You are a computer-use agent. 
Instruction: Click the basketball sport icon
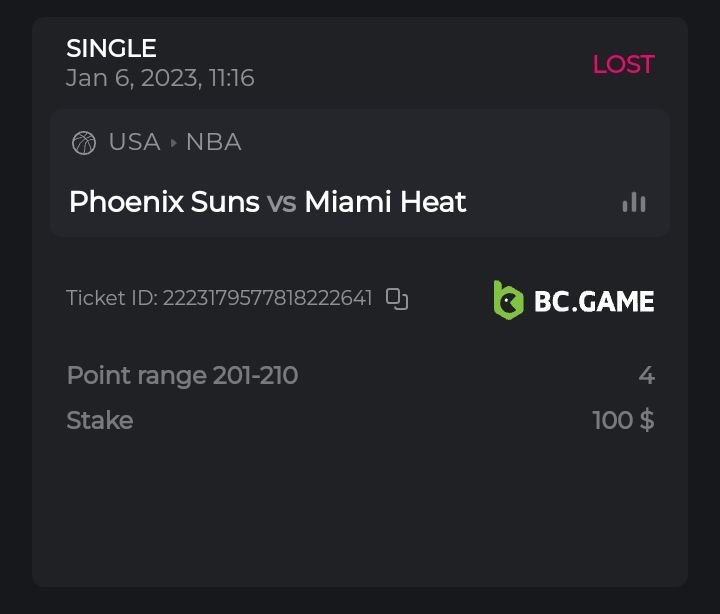[84, 143]
